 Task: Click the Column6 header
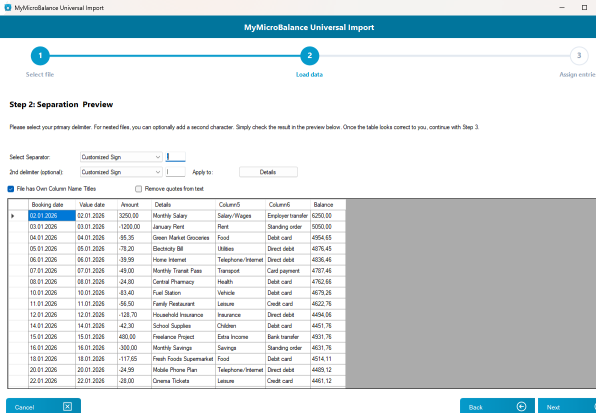(288, 204)
